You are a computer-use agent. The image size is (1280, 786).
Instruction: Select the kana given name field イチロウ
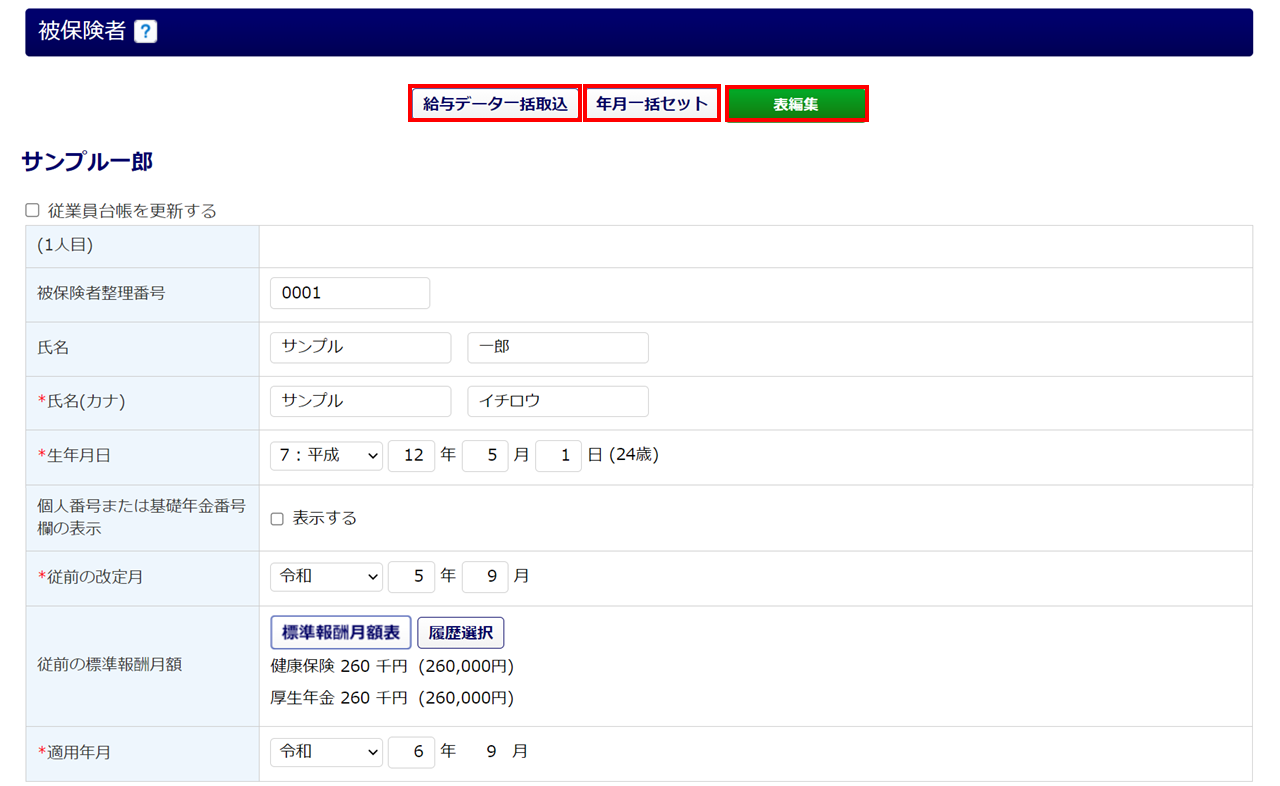(558, 401)
